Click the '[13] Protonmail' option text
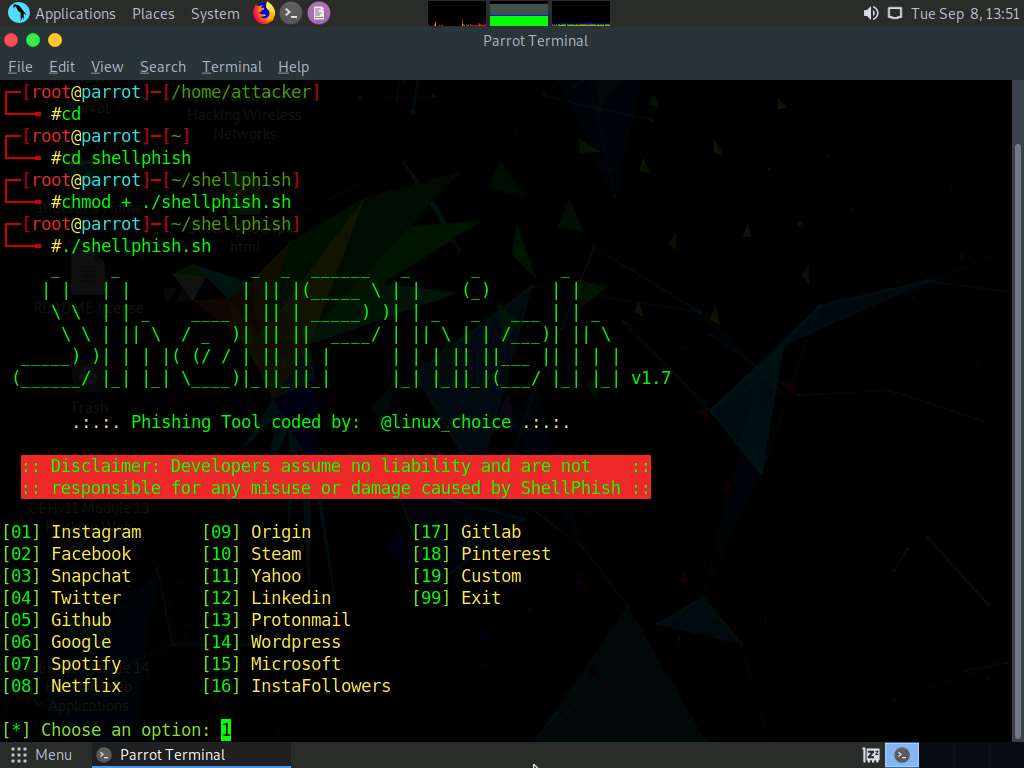The image size is (1024, 768). 277,620
